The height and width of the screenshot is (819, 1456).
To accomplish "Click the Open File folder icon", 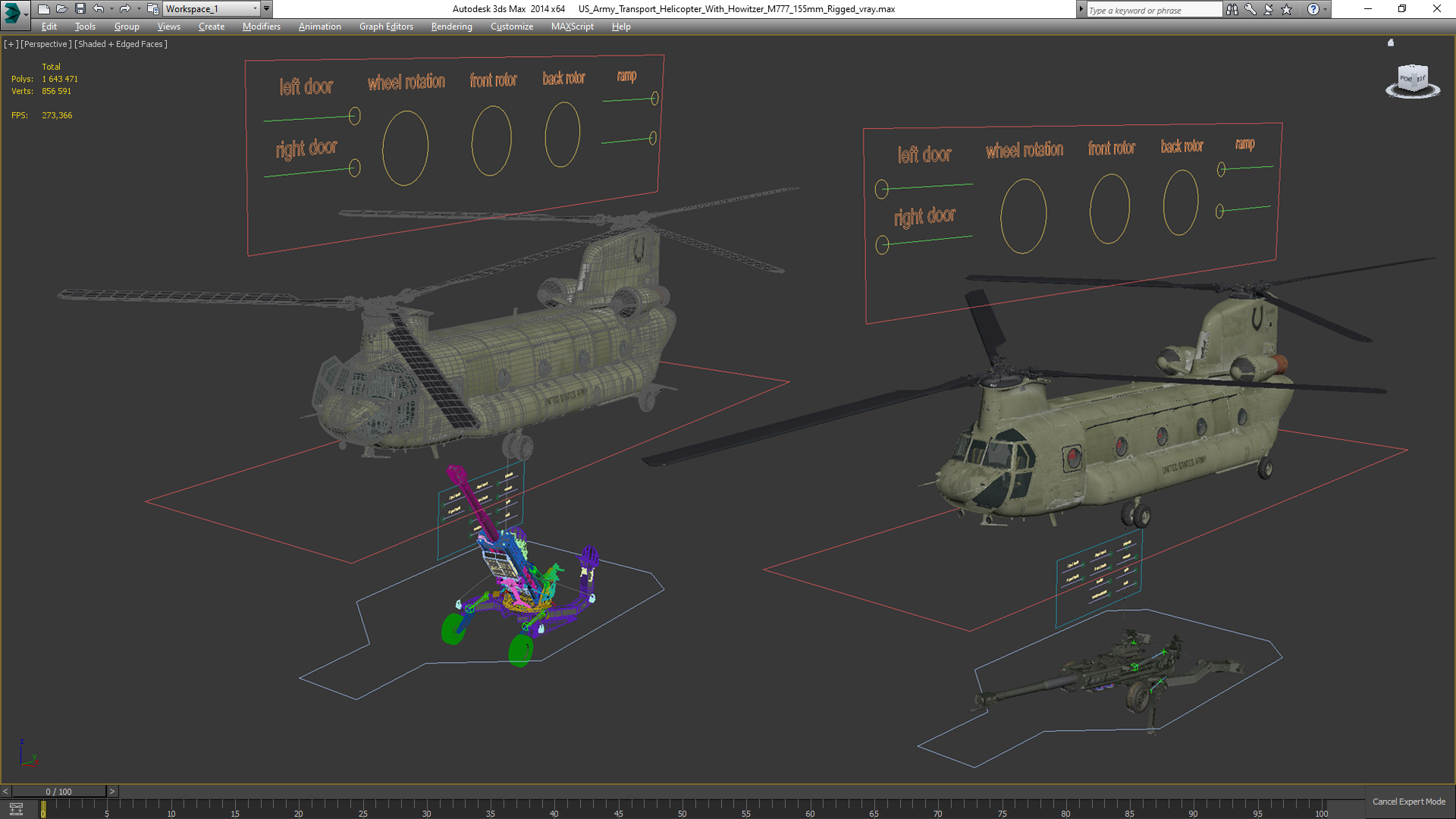I will point(61,9).
